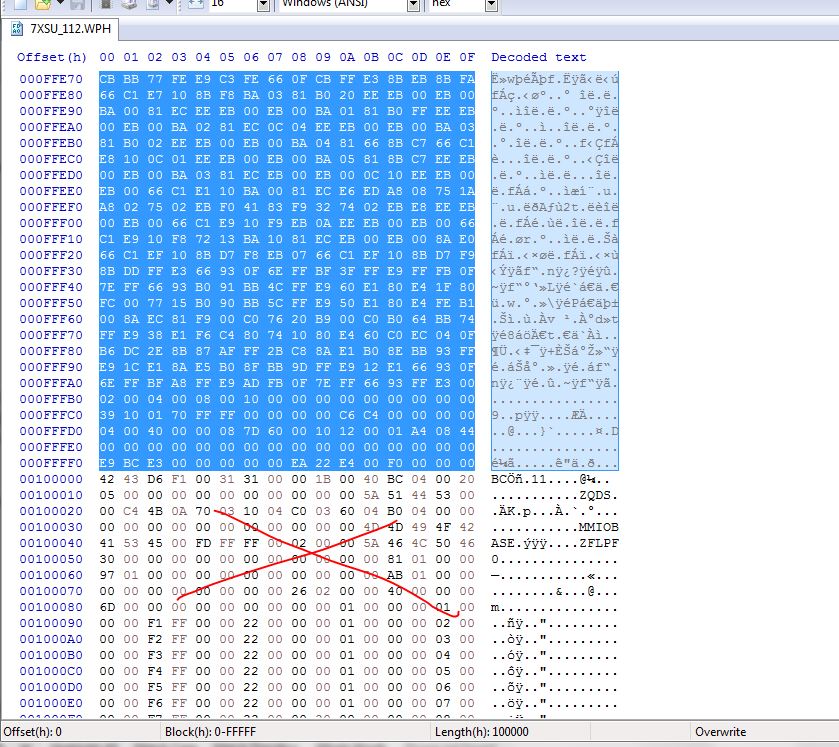Click offset row 000FFF40
Image resolution: width=839 pixels, height=747 pixels.
tap(51, 287)
